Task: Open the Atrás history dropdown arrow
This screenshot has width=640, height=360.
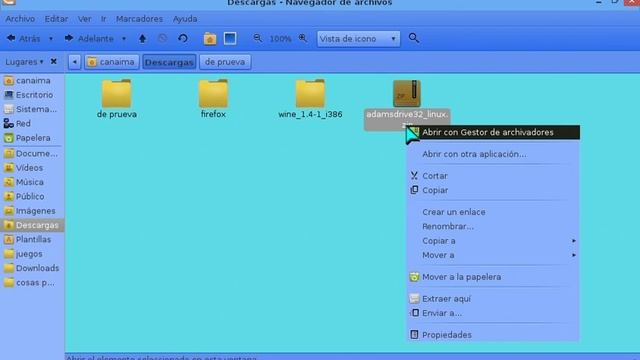Action: 51,39
